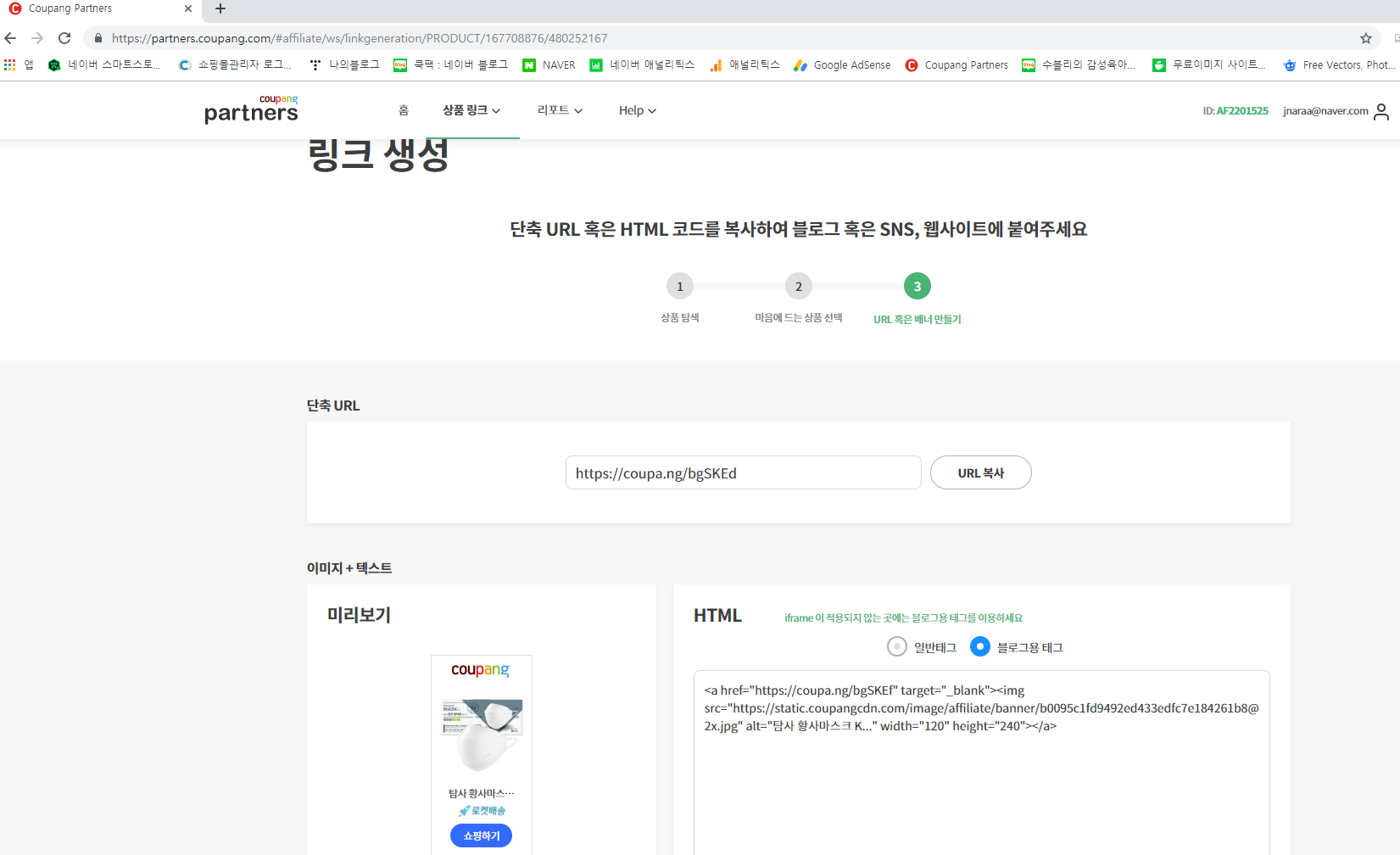
Task: Open the 애널리틱스 bookmark with orange chart icon
Action: pos(745,64)
